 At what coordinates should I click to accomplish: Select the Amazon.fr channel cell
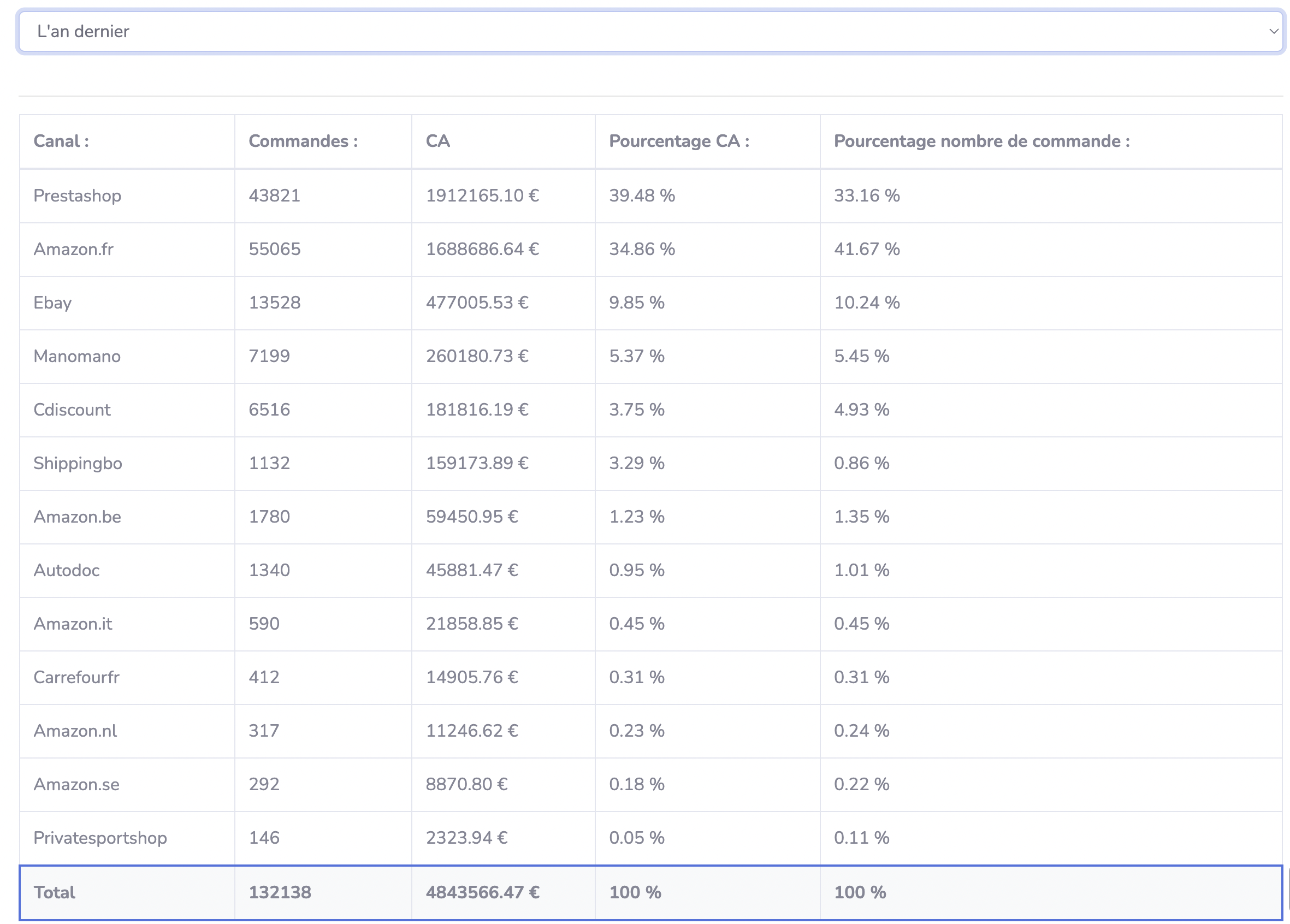[x=73, y=249]
